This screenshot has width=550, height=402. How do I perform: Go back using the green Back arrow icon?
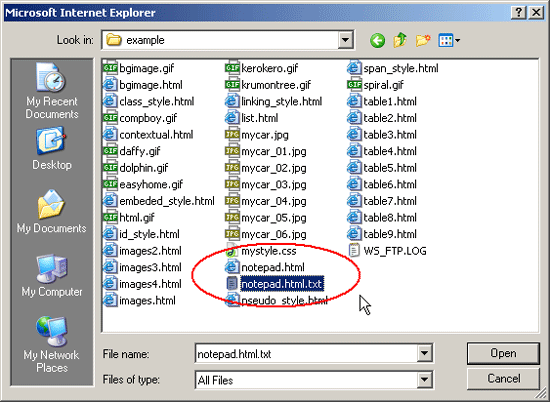pos(377,41)
